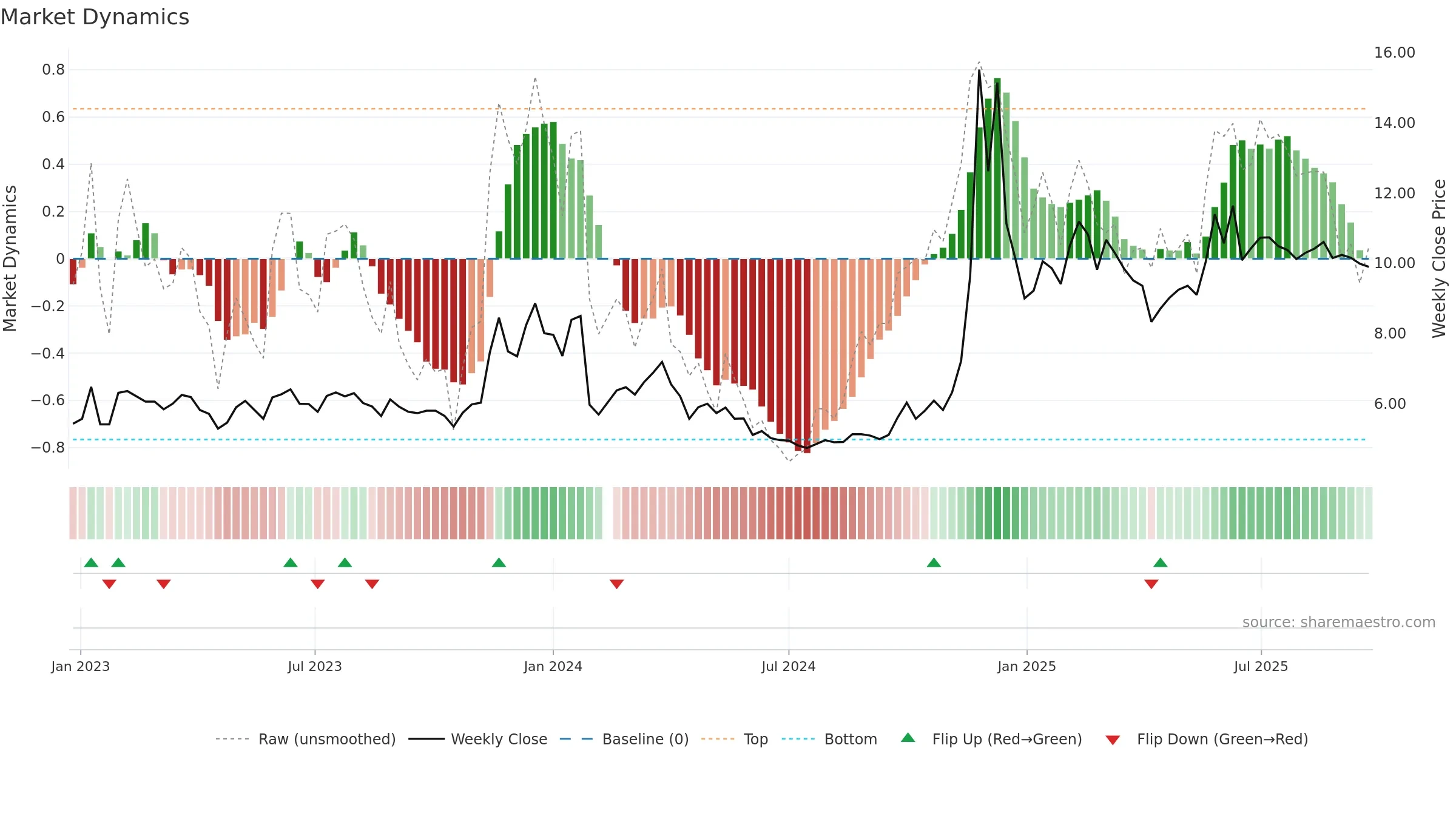The width and height of the screenshot is (1456, 819).
Task: Click the Flip Up marker just before Jul 2023
Action: [291, 562]
